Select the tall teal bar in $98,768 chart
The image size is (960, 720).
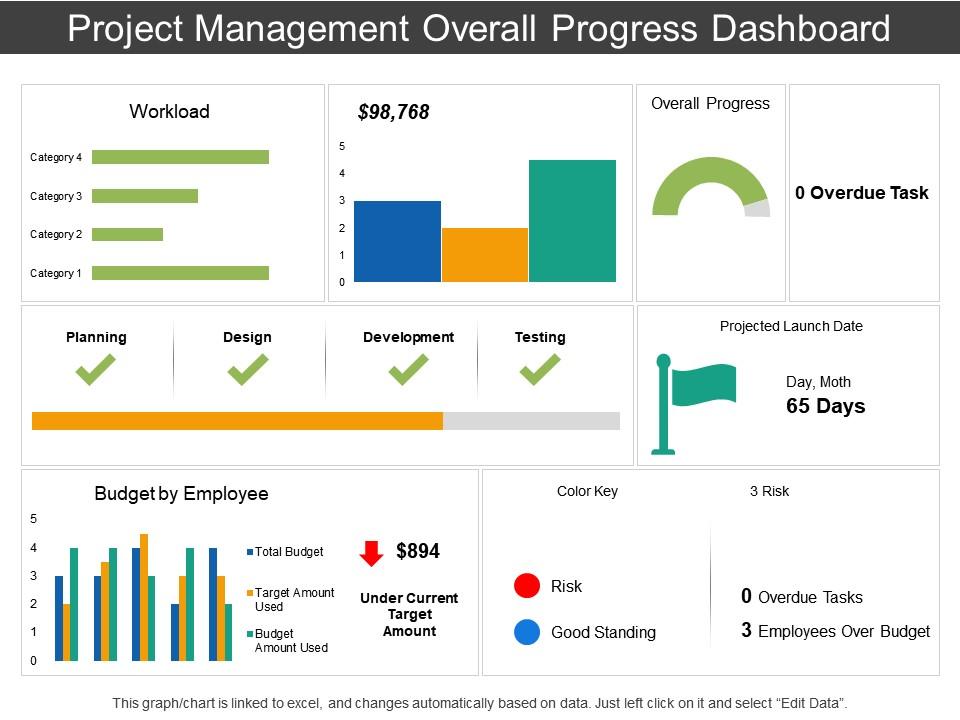pos(572,221)
